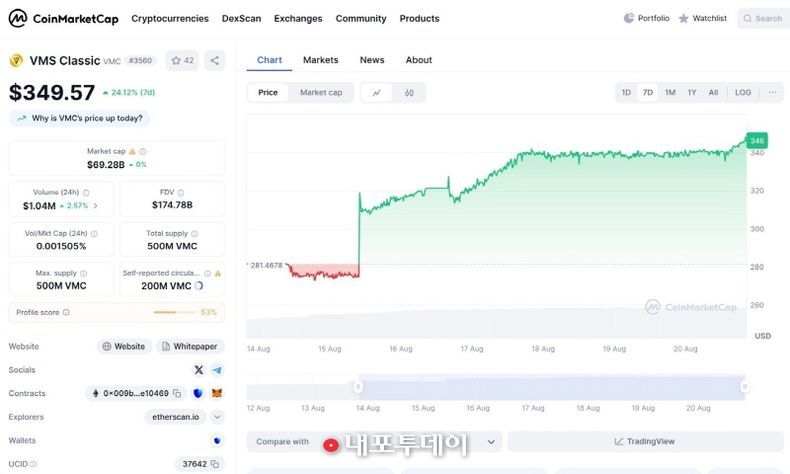Switch to the About tab
Viewport: 790px width, 474px height.
pos(419,60)
